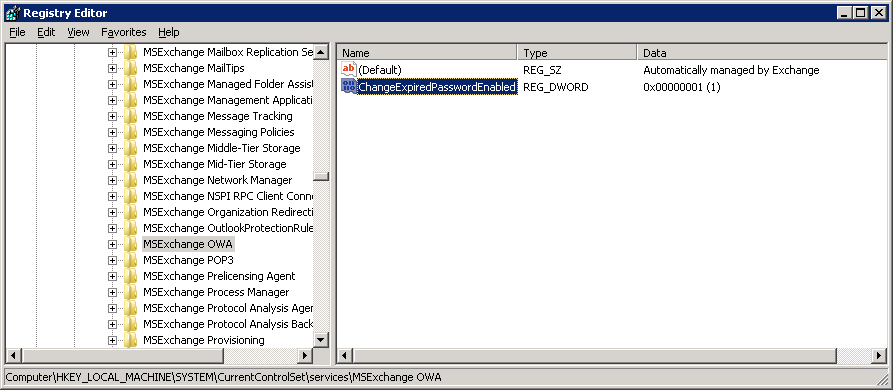Click the string icon of (Default) value
The width and height of the screenshot is (893, 390).
(349, 70)
